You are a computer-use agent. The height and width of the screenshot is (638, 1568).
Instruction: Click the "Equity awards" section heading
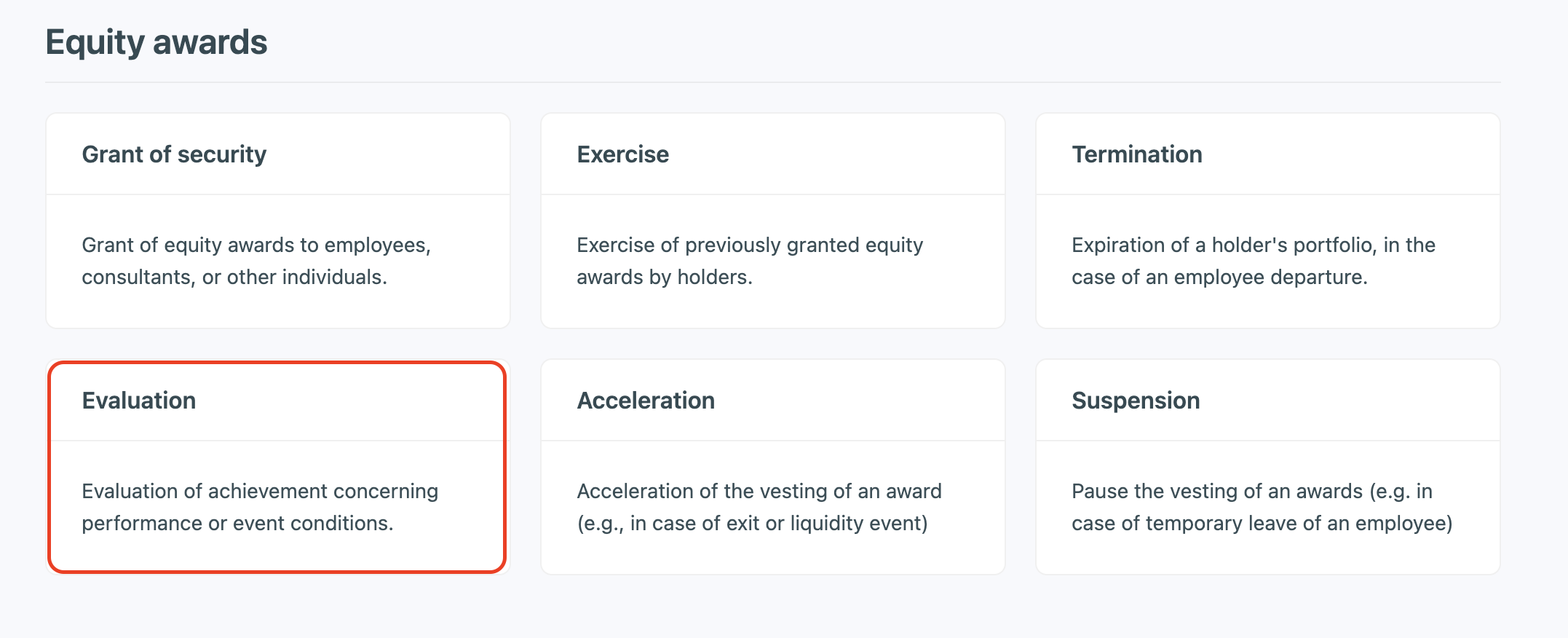pos(157,42)
